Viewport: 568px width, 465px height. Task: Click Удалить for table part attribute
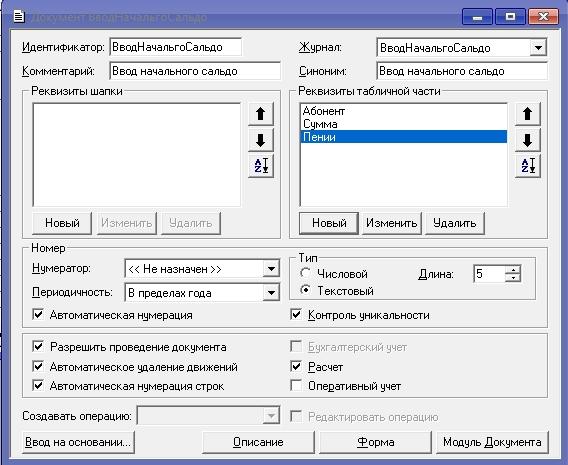tap(455, 223)
